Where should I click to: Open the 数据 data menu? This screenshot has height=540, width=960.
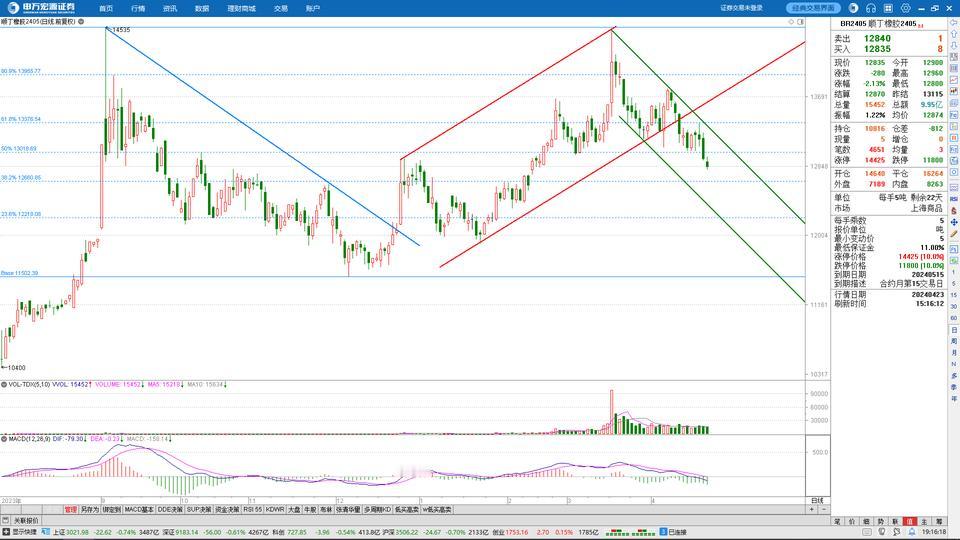pyautogui.click(x=202, y=9)
